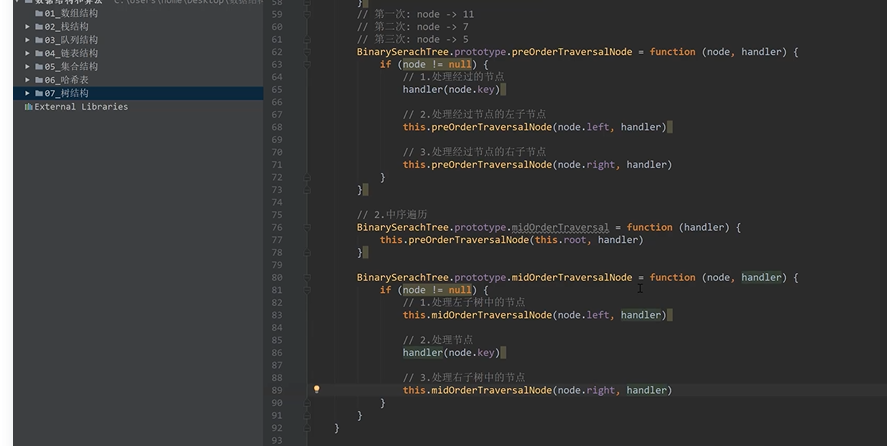Click highlighted 'handler' argument on line 83
The height and width of the screenshot is (446, 887).
tap(641, 315)
